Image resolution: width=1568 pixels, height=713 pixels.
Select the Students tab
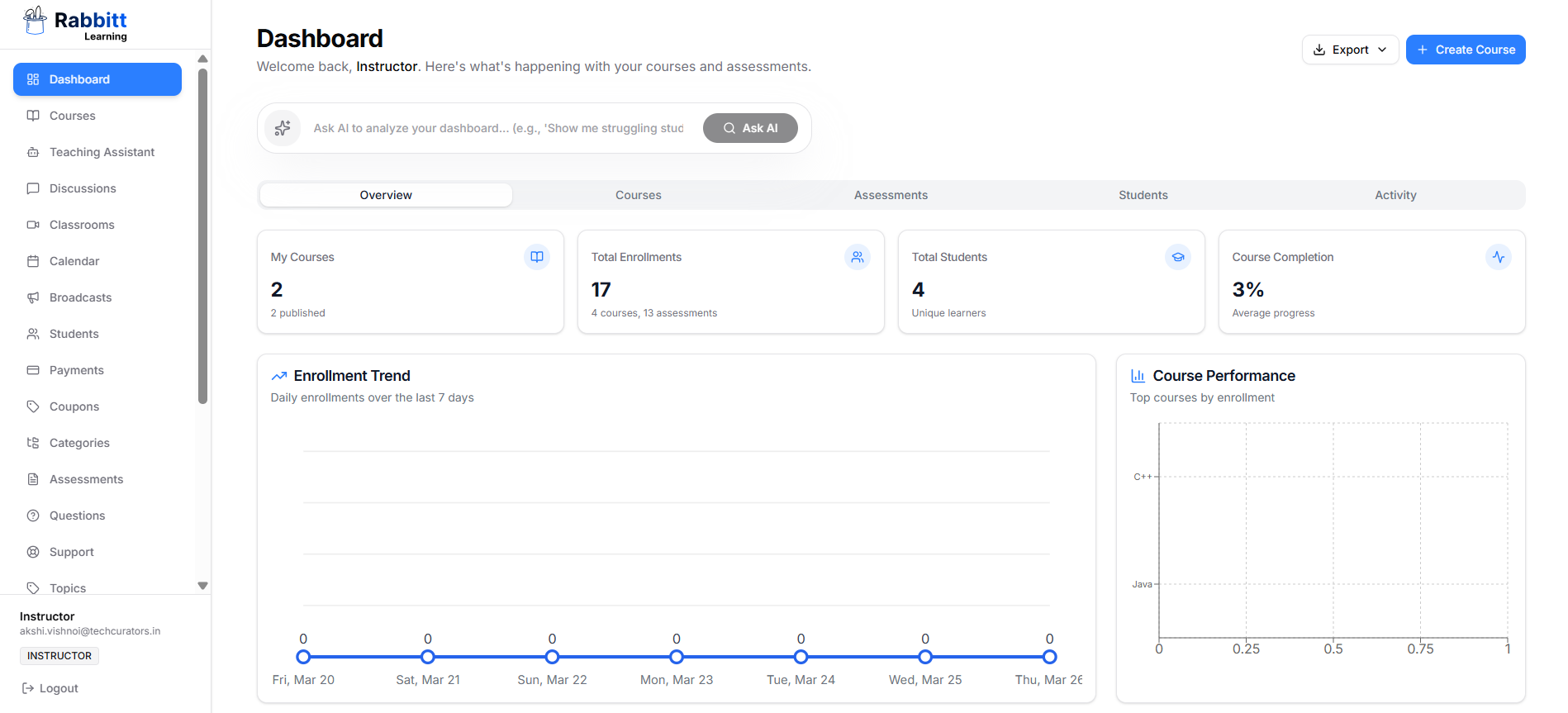pos(1143,195)
